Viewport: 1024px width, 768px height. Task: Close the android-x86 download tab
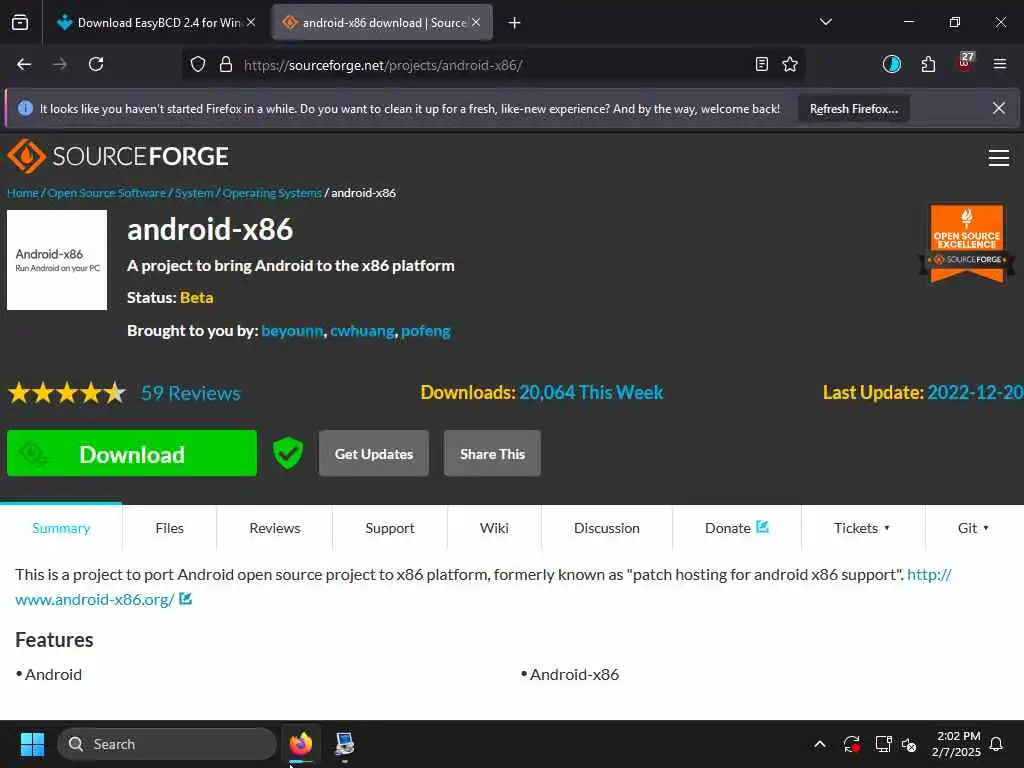[476, 23]
